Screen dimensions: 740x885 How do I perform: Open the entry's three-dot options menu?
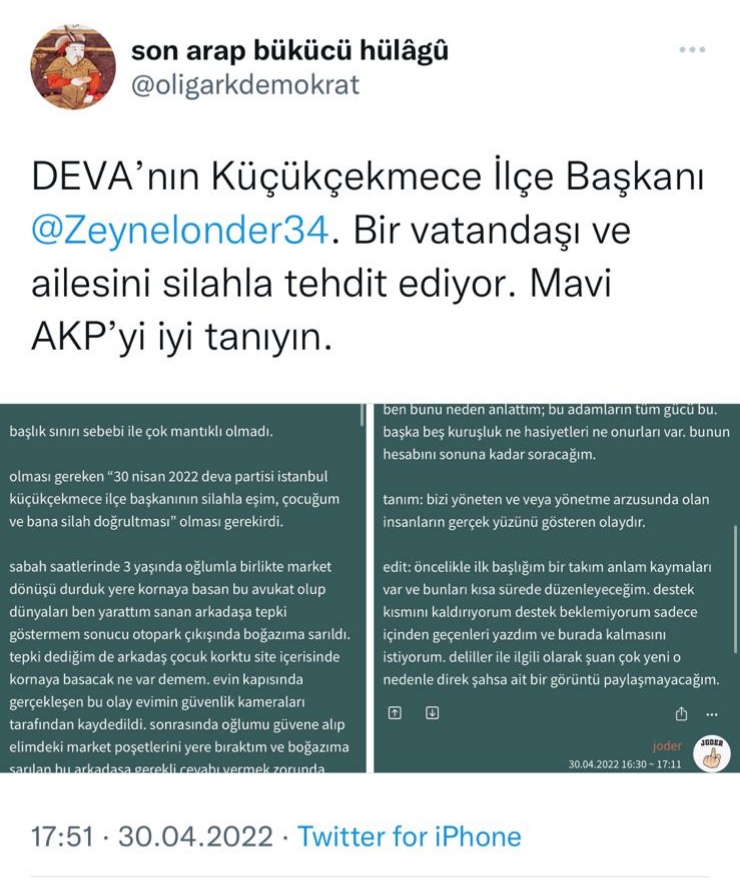(712, 715)
